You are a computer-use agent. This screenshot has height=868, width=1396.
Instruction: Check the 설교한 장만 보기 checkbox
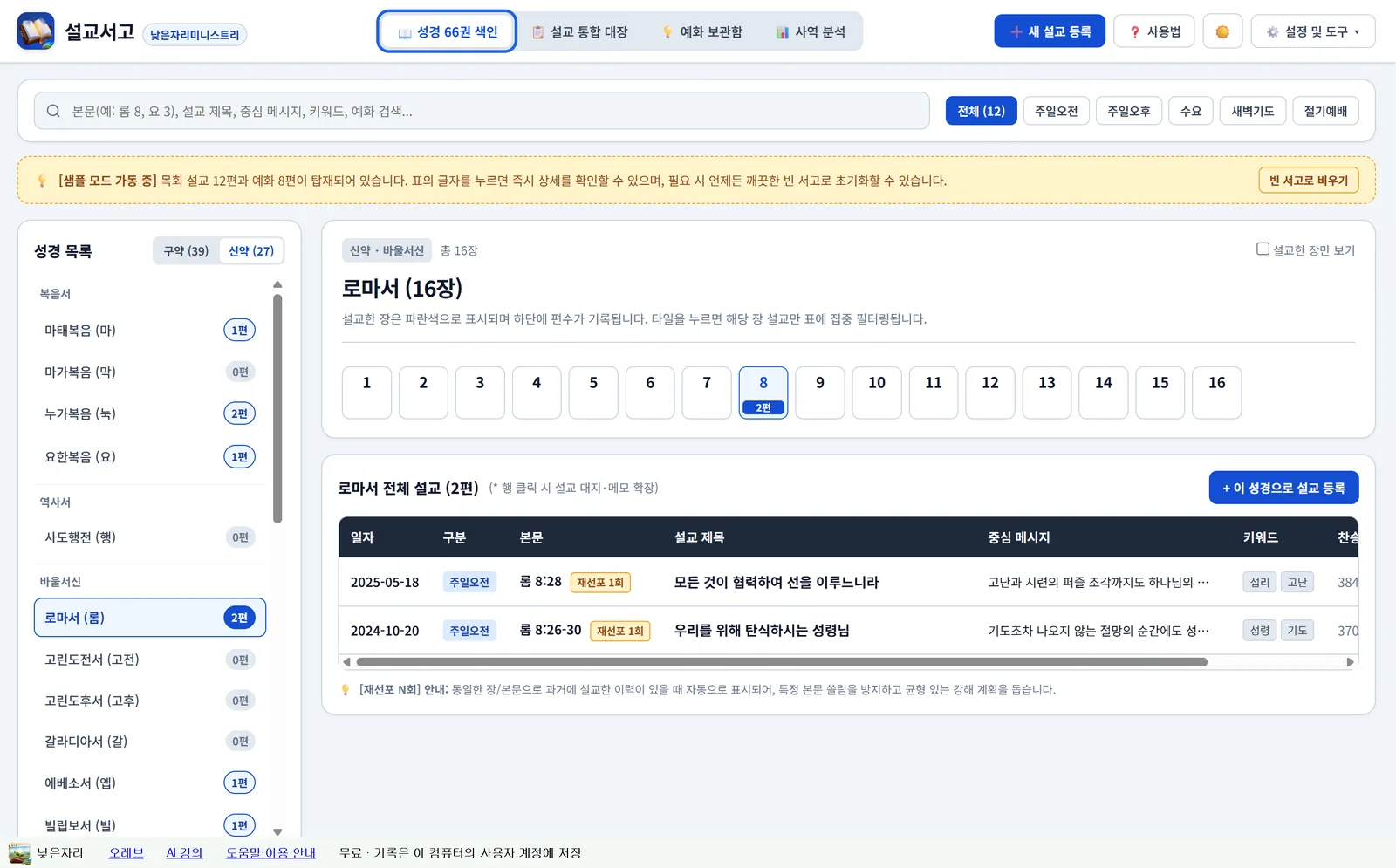pyautogui.click(x=1263, y=249)
